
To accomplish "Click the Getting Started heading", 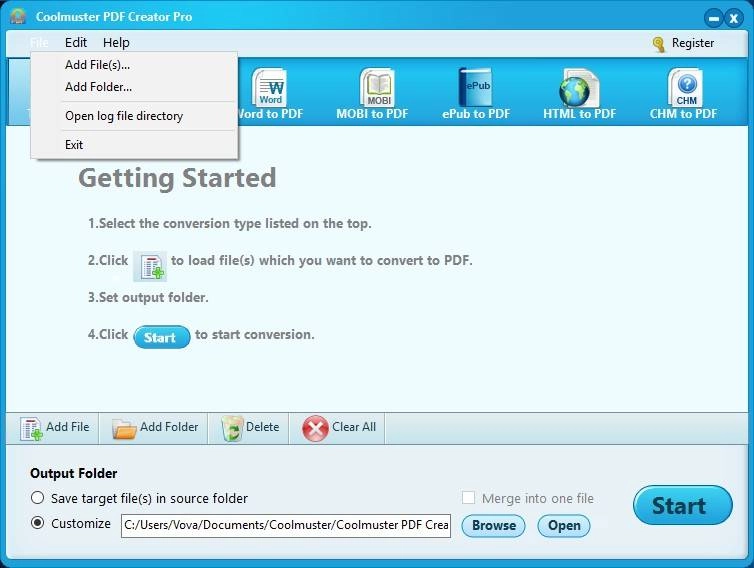I will [177, 178].
